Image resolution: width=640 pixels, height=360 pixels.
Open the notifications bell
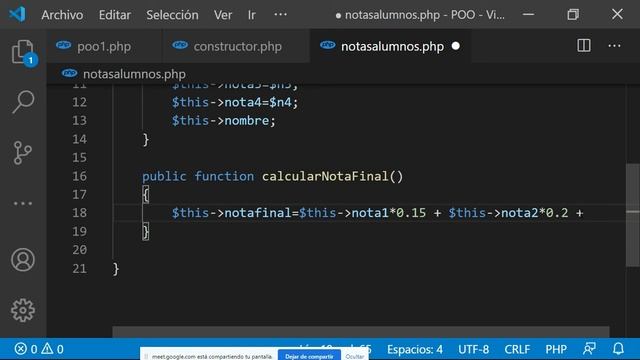coord(618,349)
